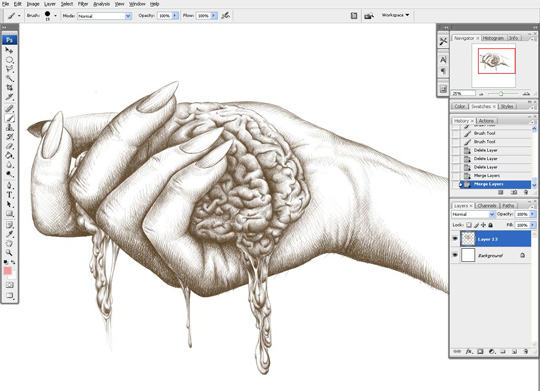The image size is (540, 391).
Task: Select the Type tool
Action: click(x=9, y=195)
